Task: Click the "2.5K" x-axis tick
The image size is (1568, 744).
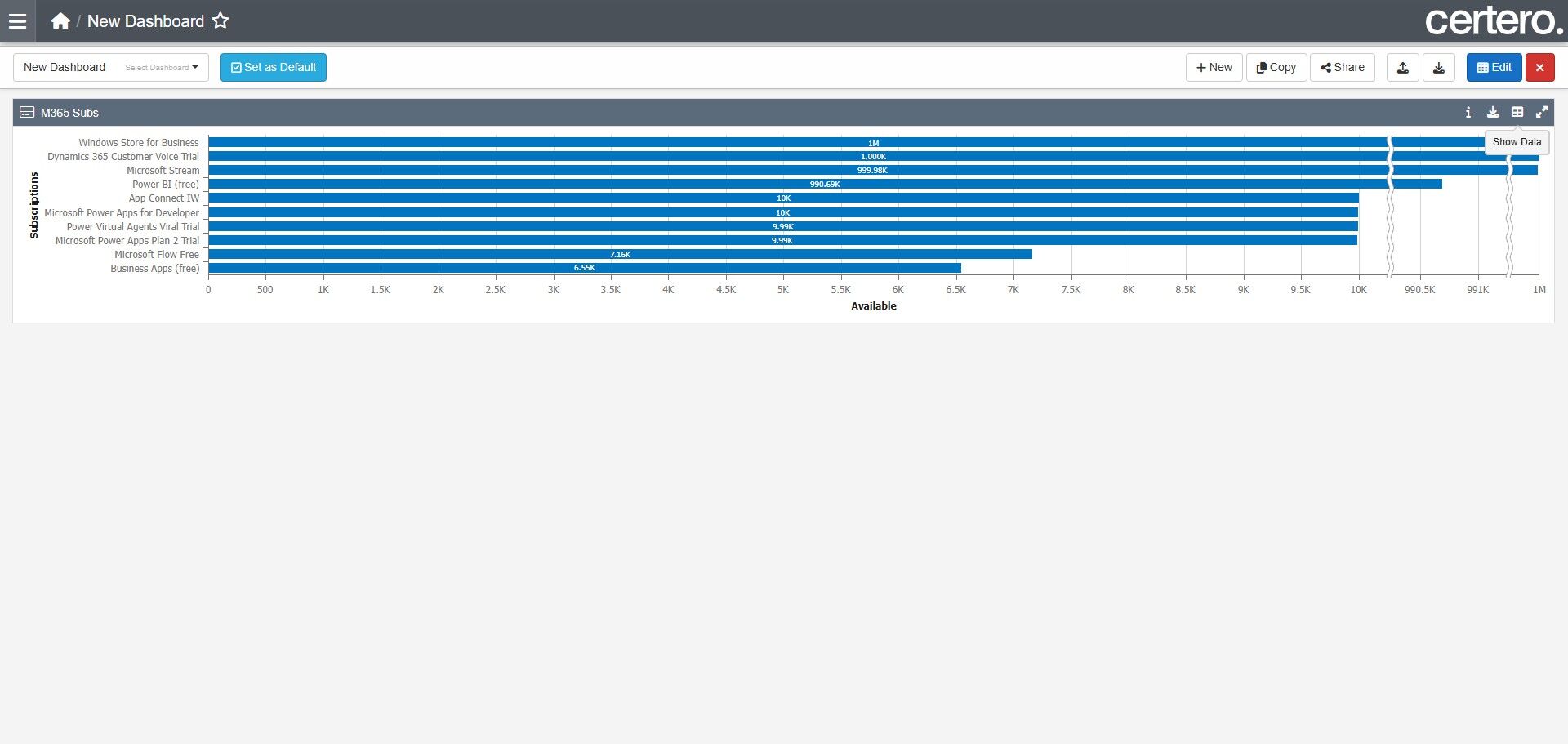Action: click(496, 290)
